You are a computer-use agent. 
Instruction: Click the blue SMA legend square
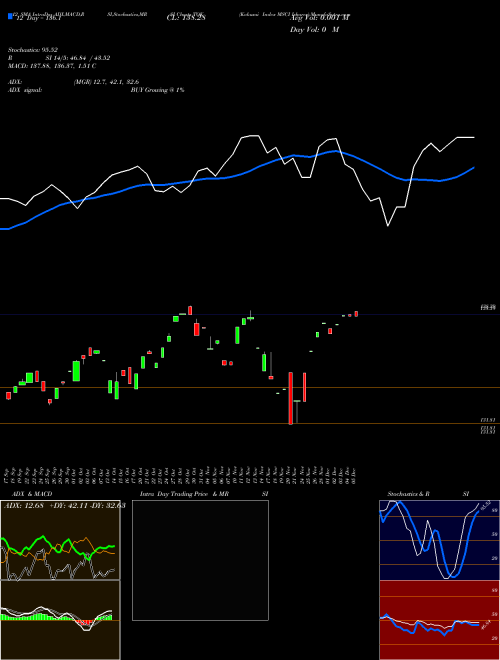pos(10,16)
